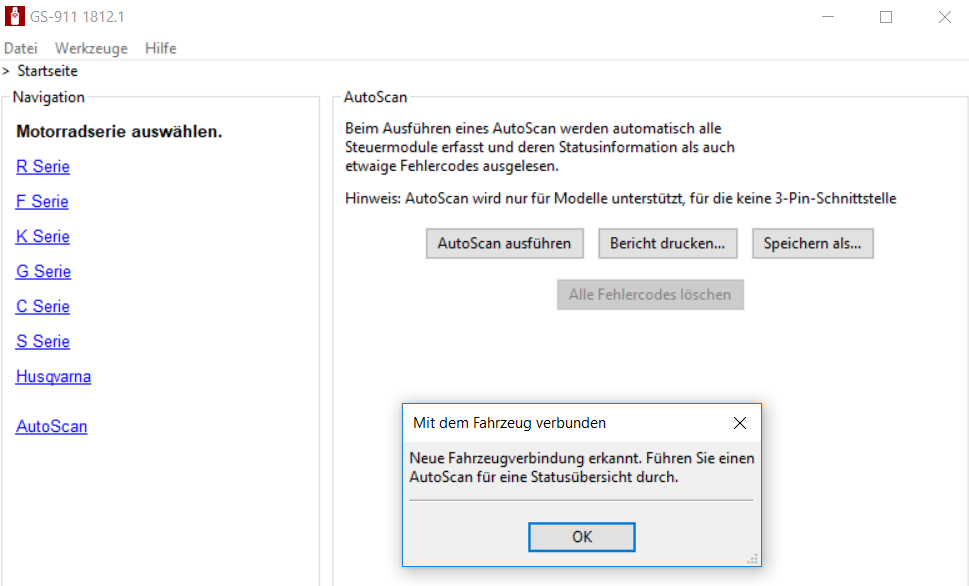The image size is (969, 586).
Task: Choose the K Serie motorcycle series
Action: point(43,237)
